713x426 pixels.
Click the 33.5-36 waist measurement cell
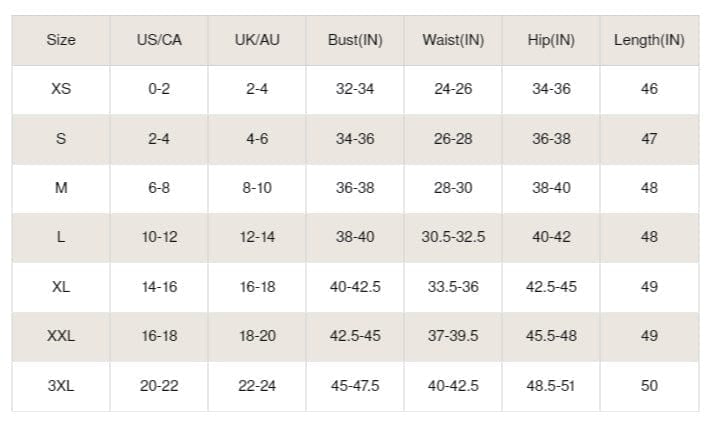453,287
